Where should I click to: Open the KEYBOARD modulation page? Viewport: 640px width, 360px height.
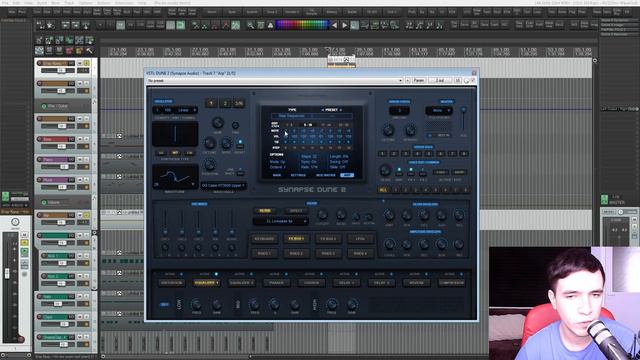tap(264, 239)
